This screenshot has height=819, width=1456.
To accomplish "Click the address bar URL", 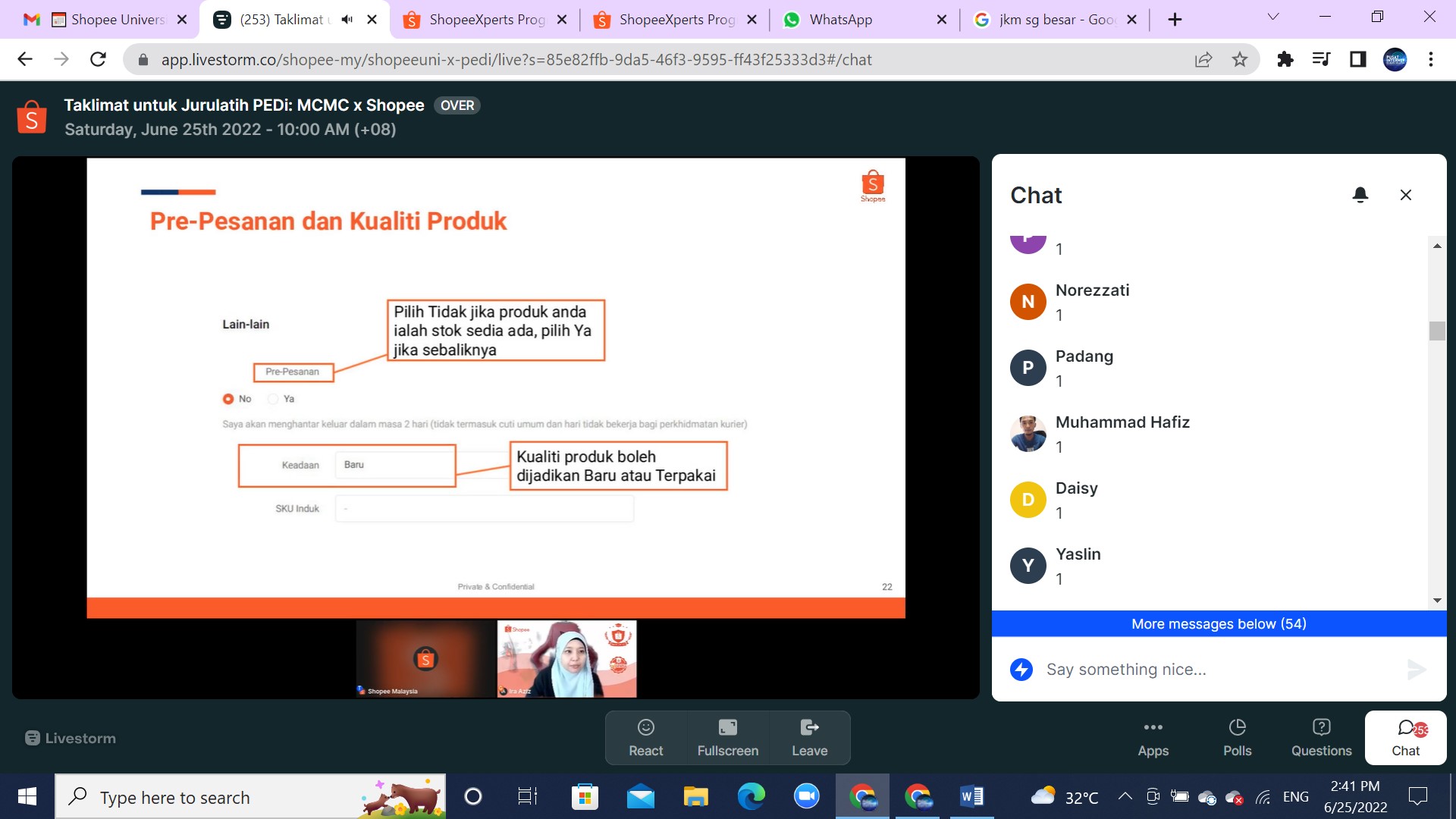I will pos(516,59).
